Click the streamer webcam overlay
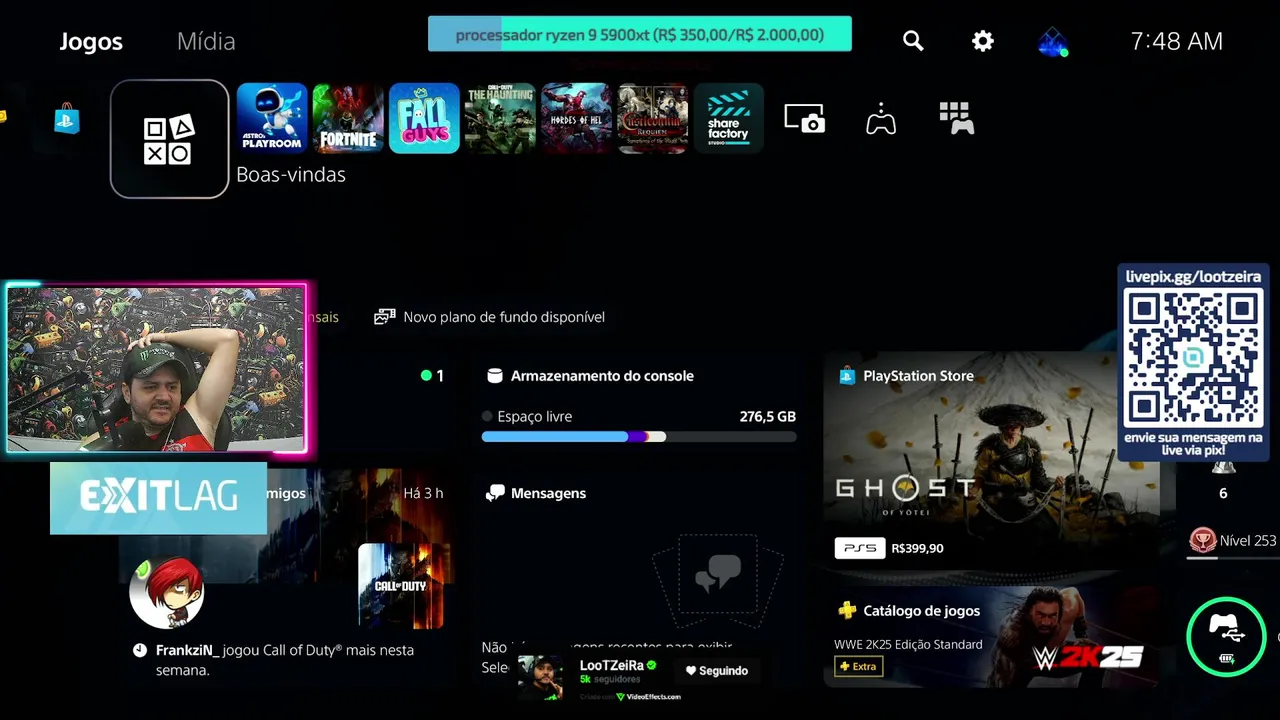 tap(156, 368)
